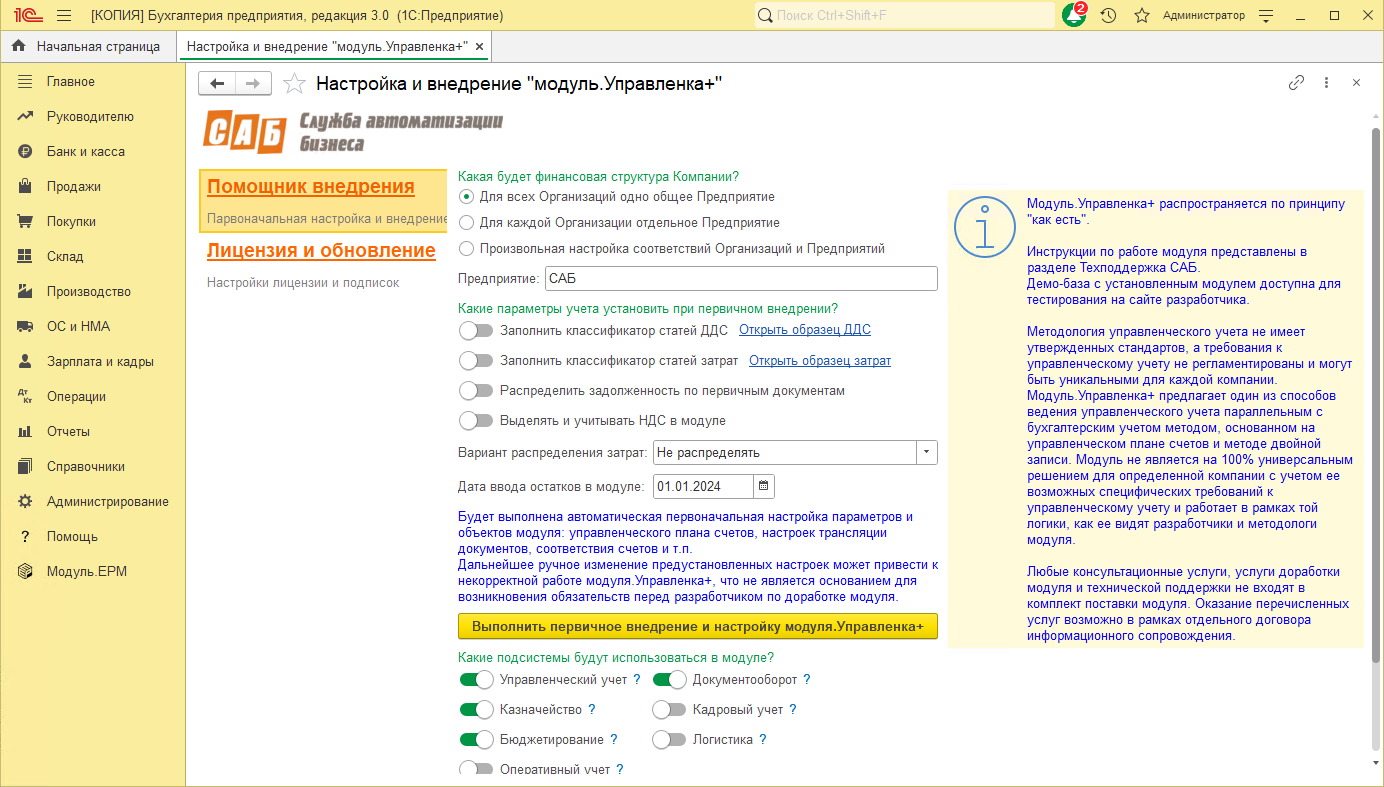Enable the Кадровый учет subsystem switch
This screenshot has width=1384, height=787.
point(669,710)
